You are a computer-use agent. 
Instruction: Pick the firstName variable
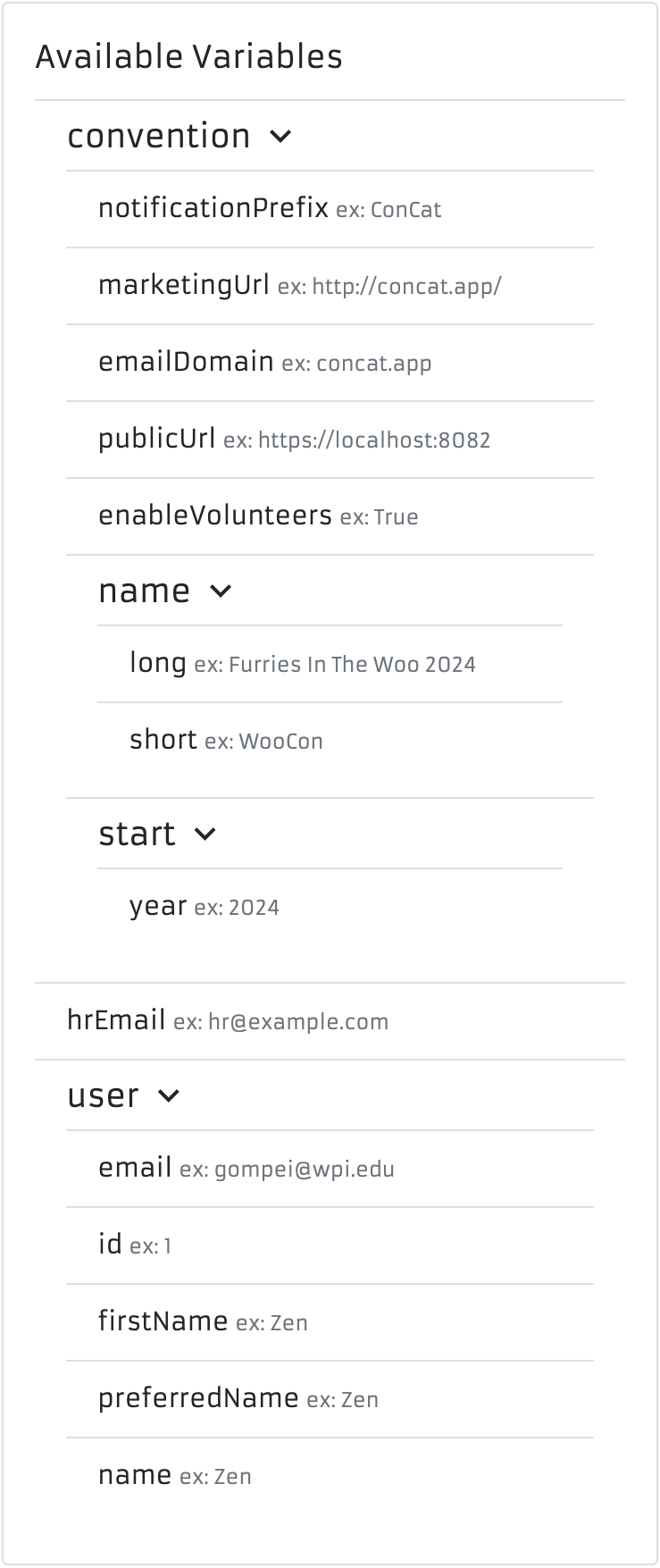tap(163, 1322)
